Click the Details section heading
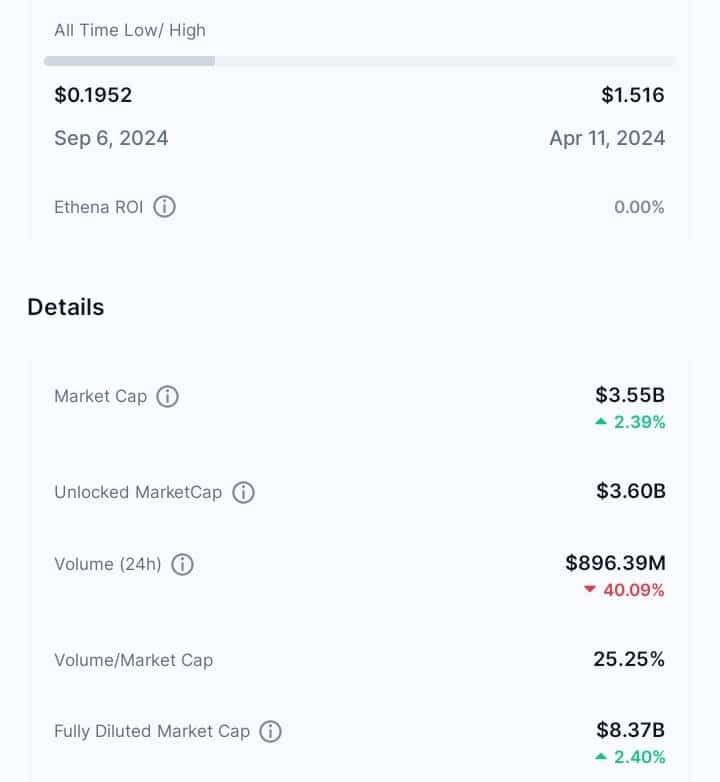Screen dimensions: 720x782 coord(66,307)
